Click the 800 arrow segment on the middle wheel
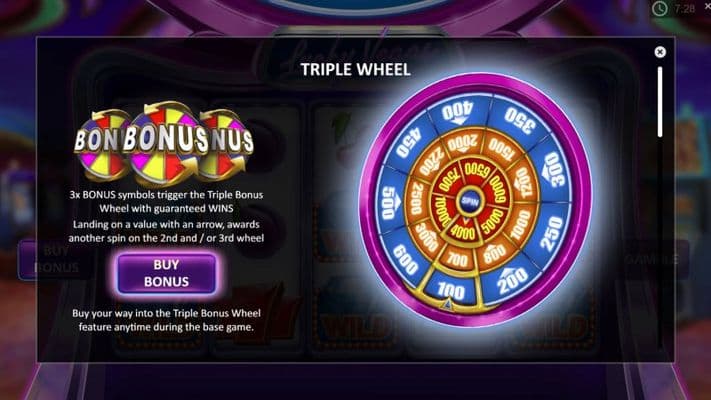The width and height of the screenshot is (711, 400). point(495,252)
